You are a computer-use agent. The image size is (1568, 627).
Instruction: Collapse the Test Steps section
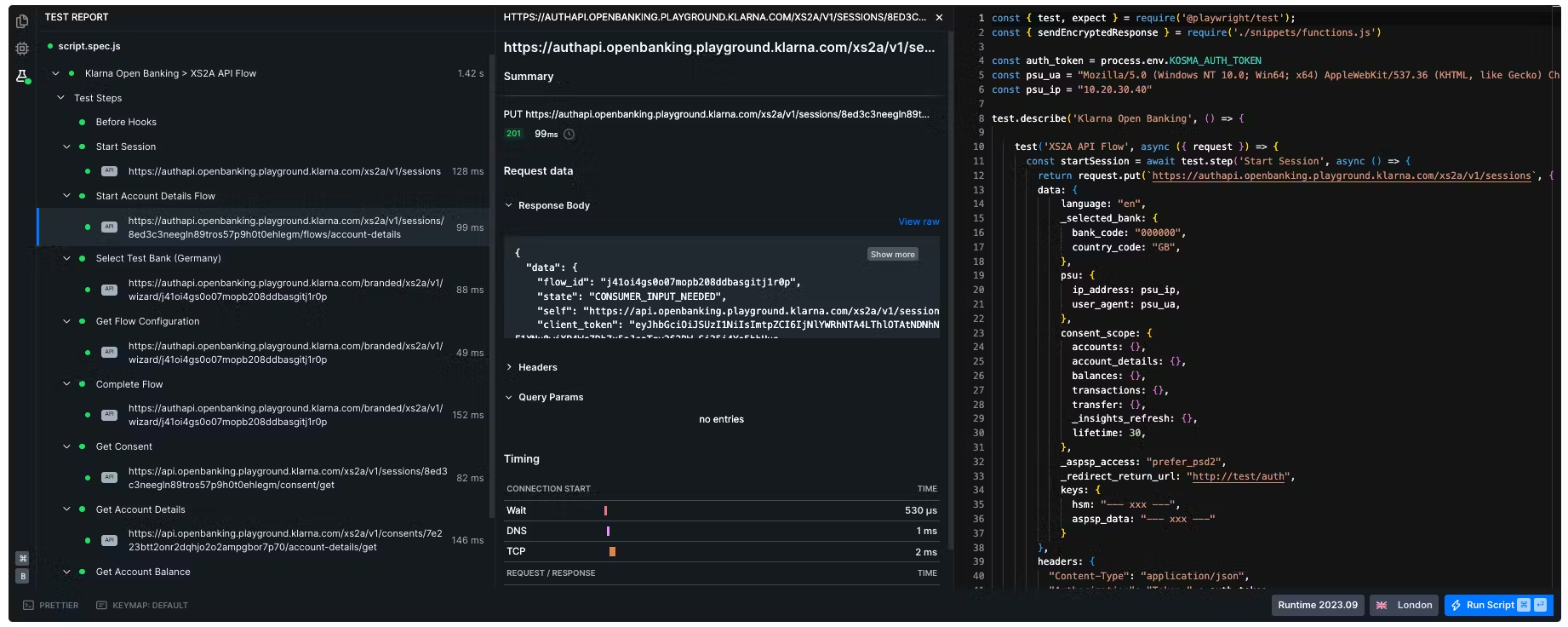60,98
